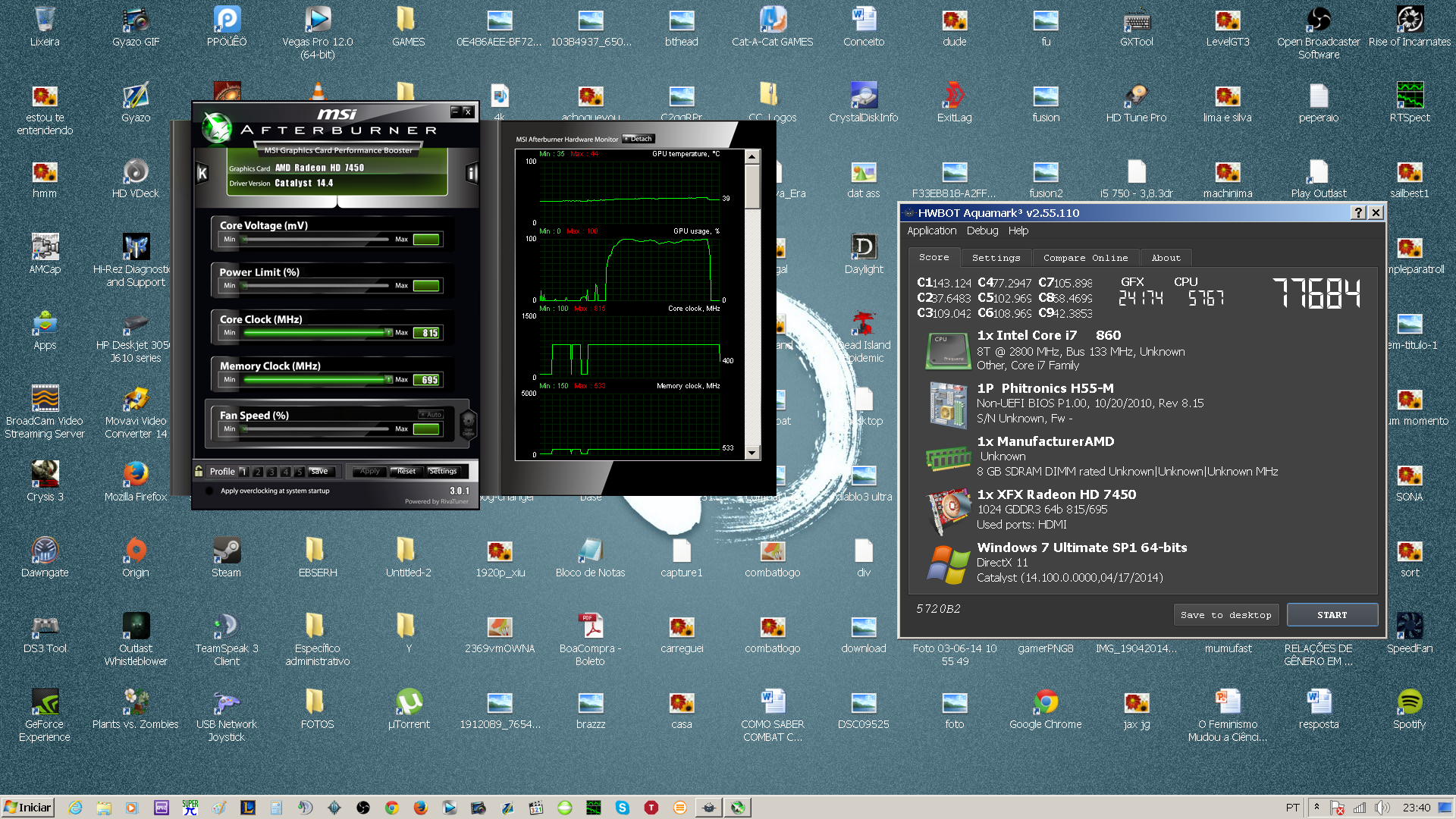Open Kombustor with the K button
Viewport: 1456px width, 819px height.
(202, 174)
